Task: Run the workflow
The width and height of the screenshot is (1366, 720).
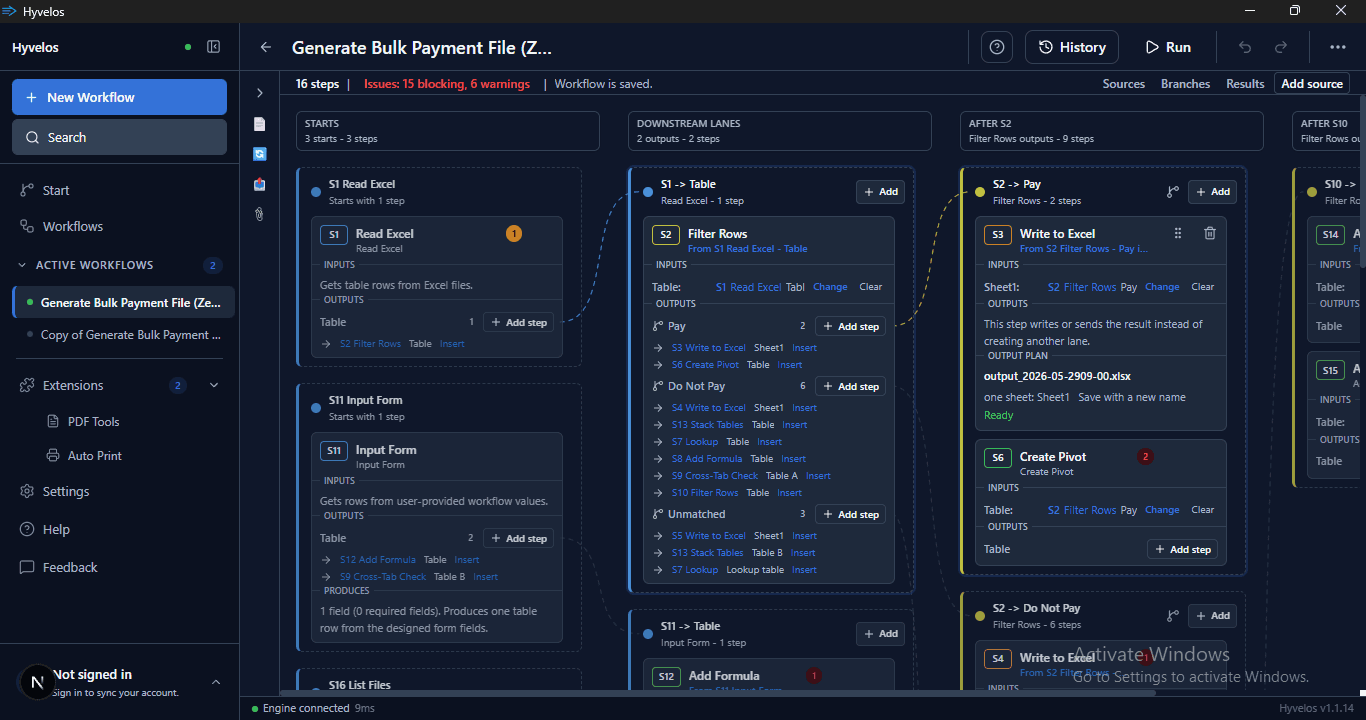Action: [x=1168, y=47]
